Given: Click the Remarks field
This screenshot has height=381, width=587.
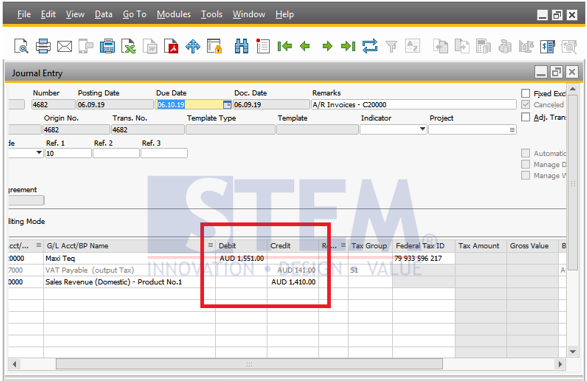Looking at the screenshot, I should coord(414,105).
